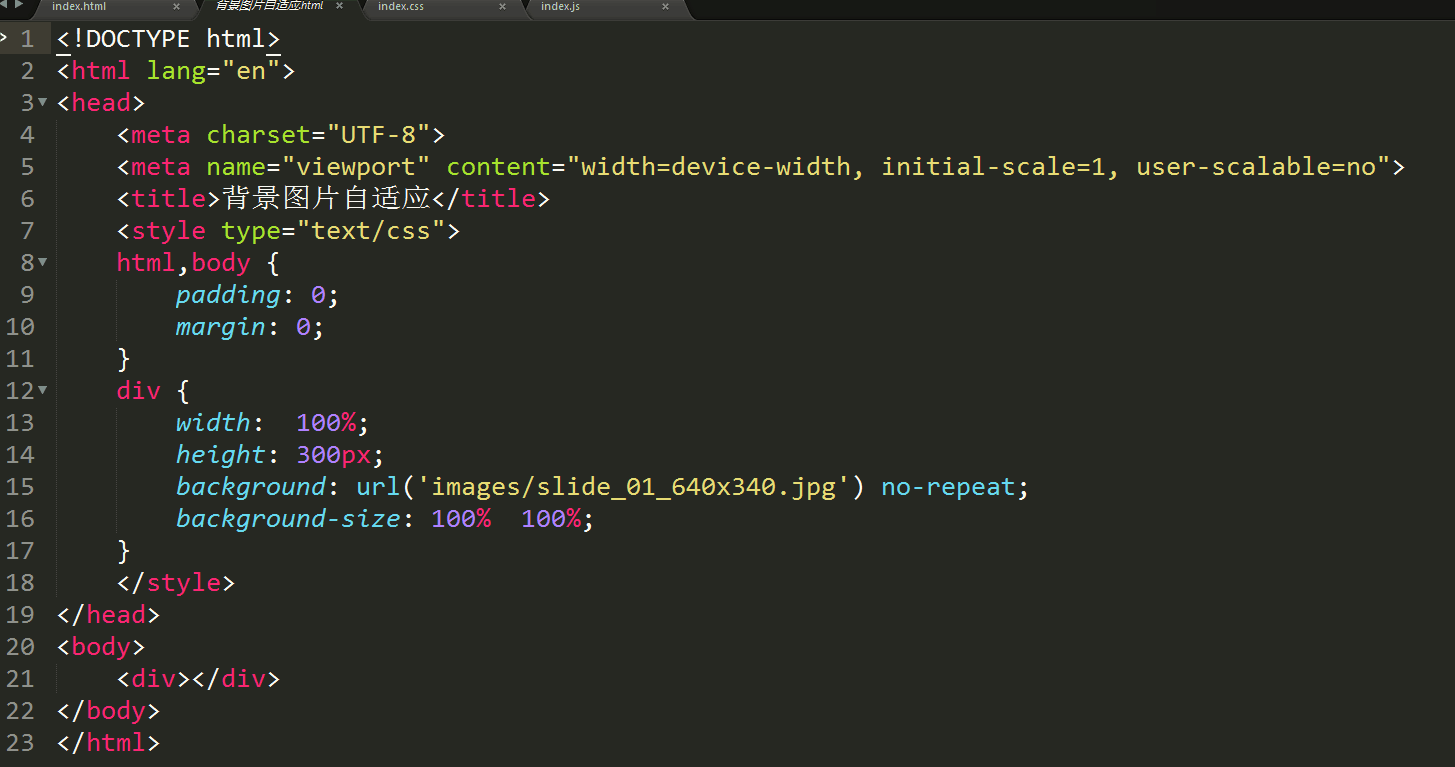The width and height of the screenshot is (1455, 767).
Task: Collapse the head block fold arrow on line 3
Action: point(42,102)
